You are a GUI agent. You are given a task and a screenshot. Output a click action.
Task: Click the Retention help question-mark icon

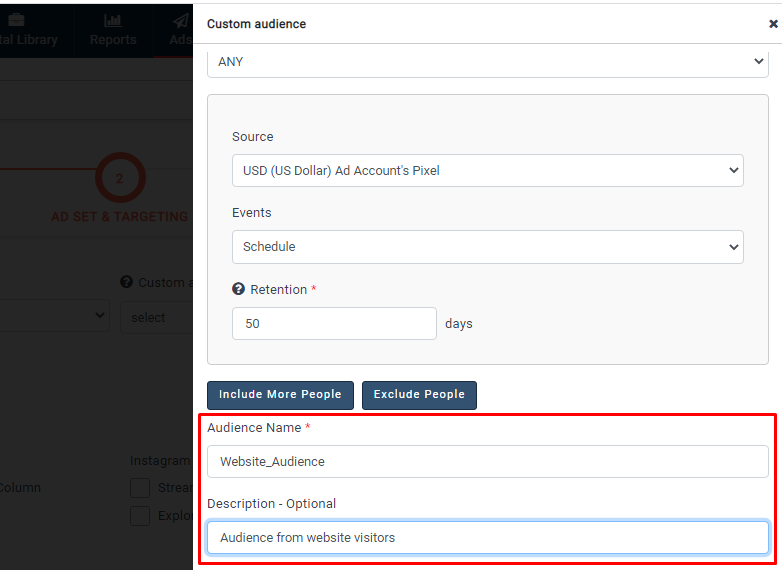point(238,289)
